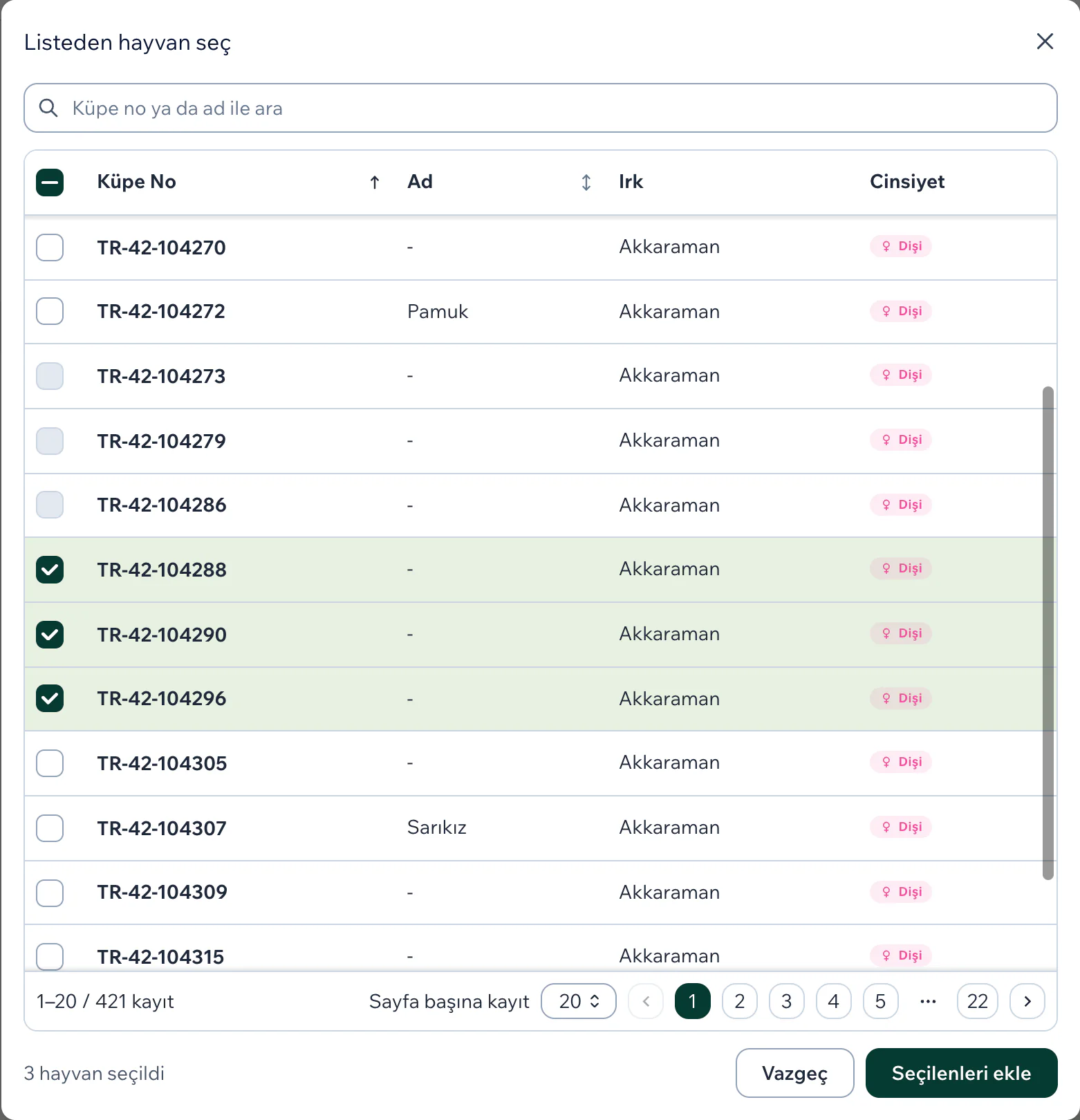The height and width of the screenshot is (1120, 1080).
Task: Check the box for TR-42-104270
Action: [50, 247]
